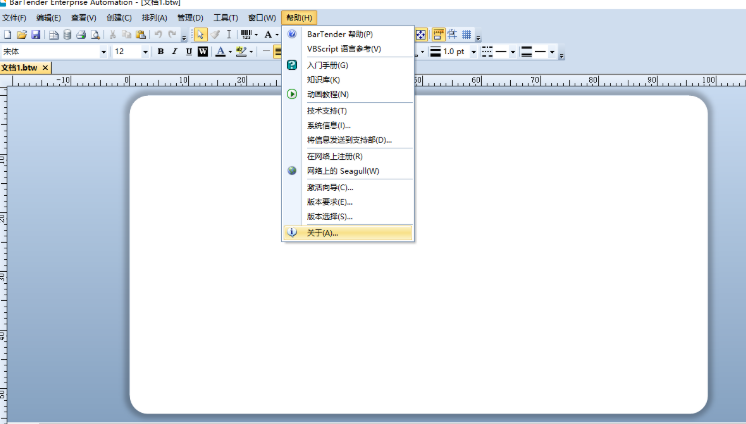Click the Print icon in the toolbar

pyautogui.click(x=81, y=35)
